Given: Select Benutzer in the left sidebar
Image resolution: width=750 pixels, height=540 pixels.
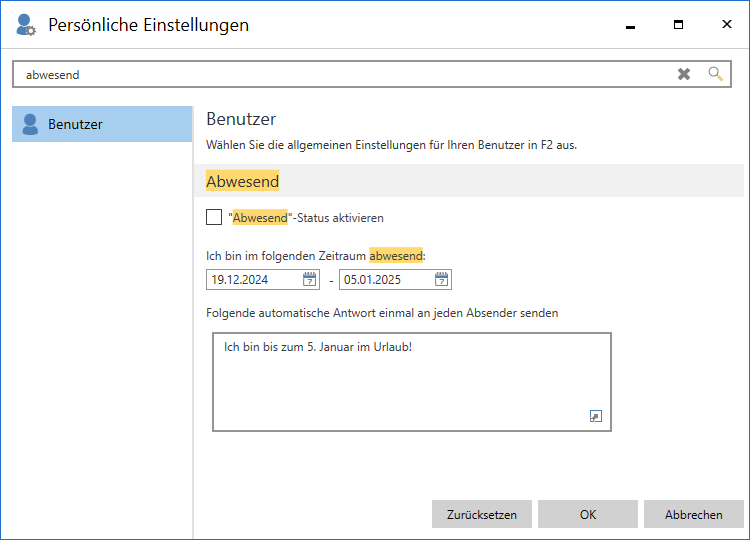Looking at the screenshot, I should pyautogui.click(x=102, y=124).
